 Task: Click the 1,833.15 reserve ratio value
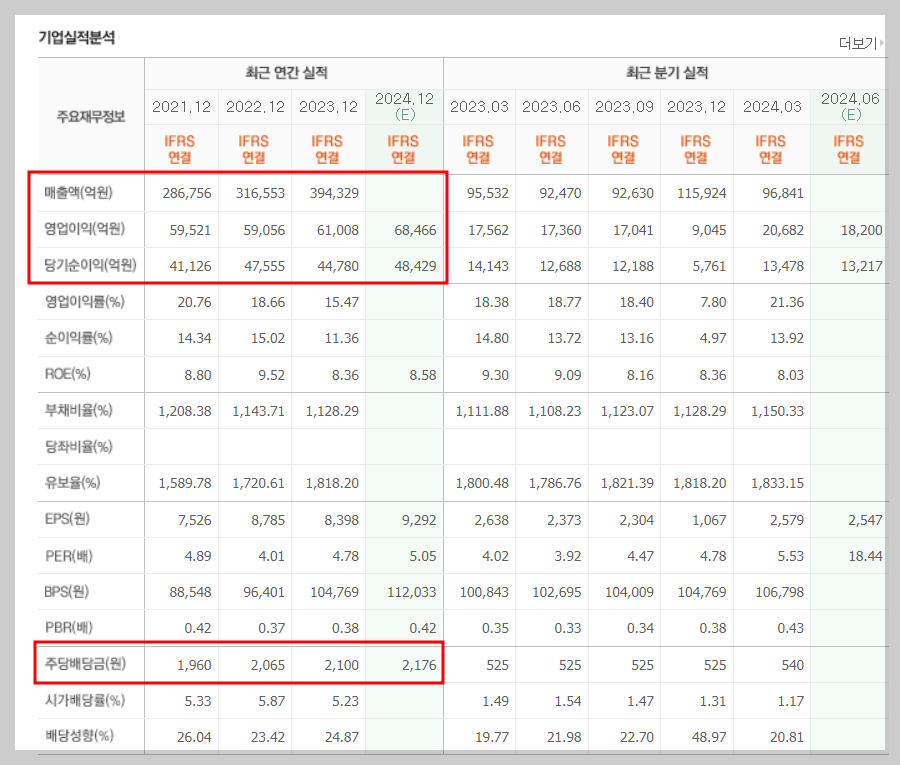pos(777,483)
